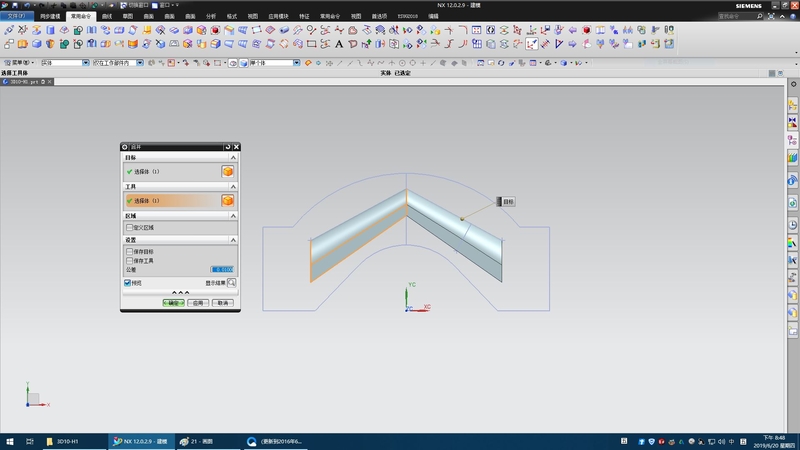Screen dimensions: 800x450
Task: Collapse the 目标 section
Action: click(x=233, y=158)
